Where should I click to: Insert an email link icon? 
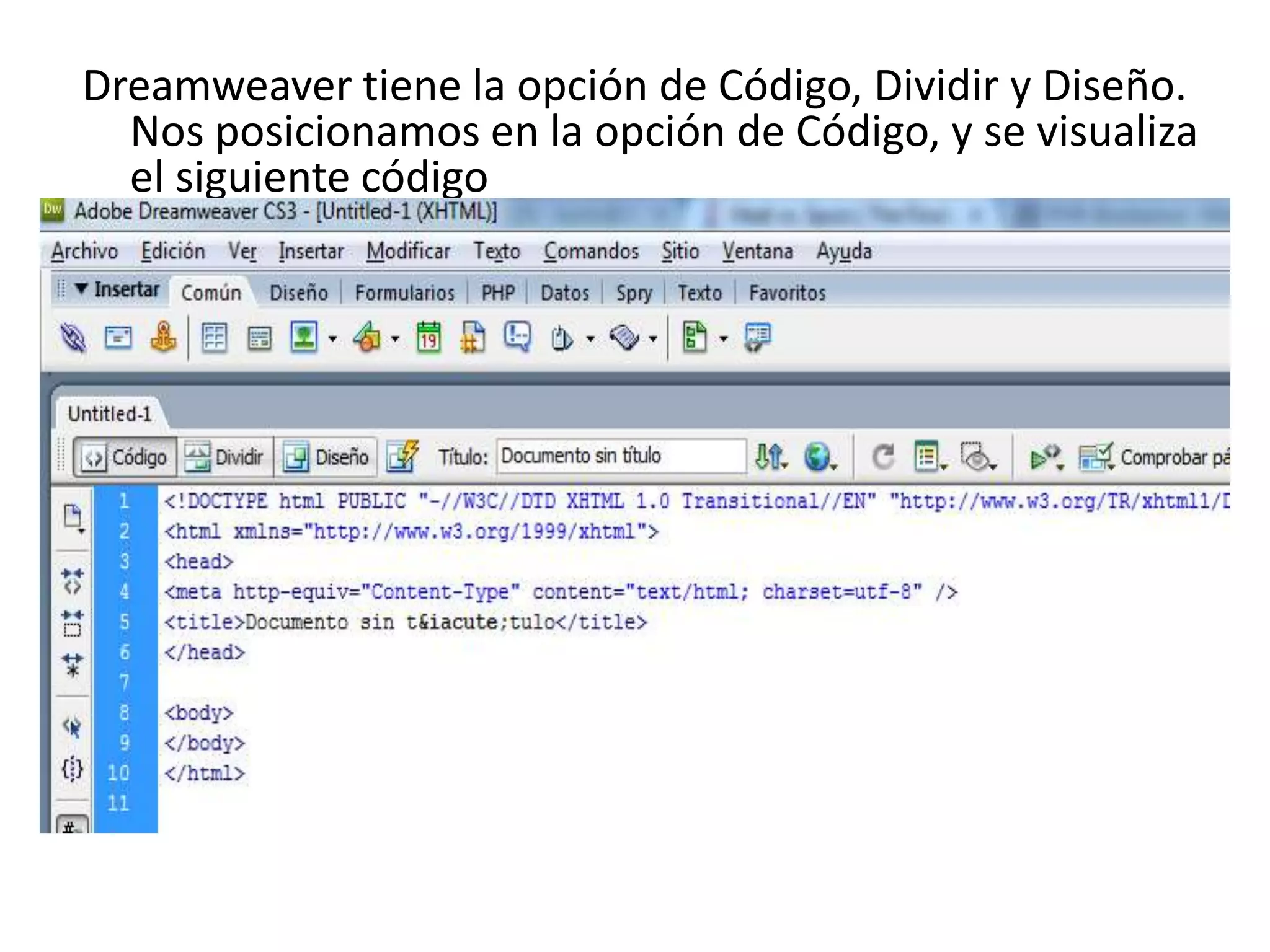click(118, 338)
